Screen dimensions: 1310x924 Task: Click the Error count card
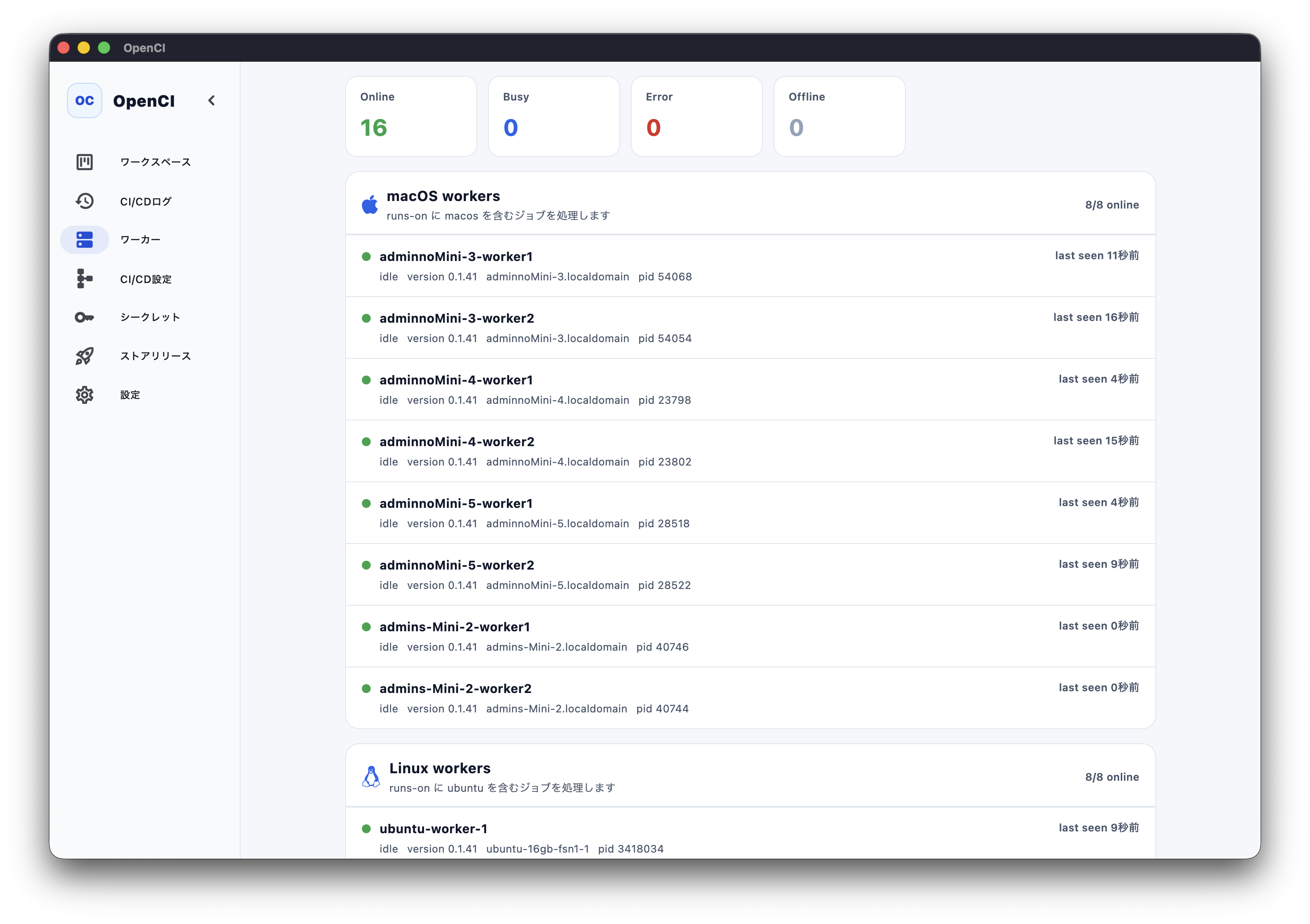click(696, 116)
